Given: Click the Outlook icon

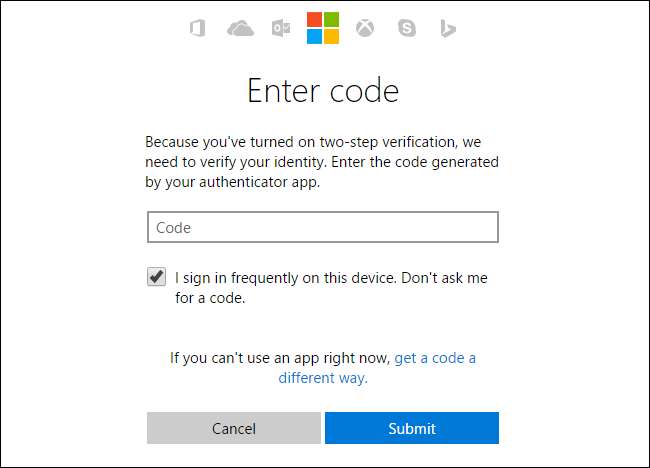Looking at the screenshot, I should (x=281, y=29).
